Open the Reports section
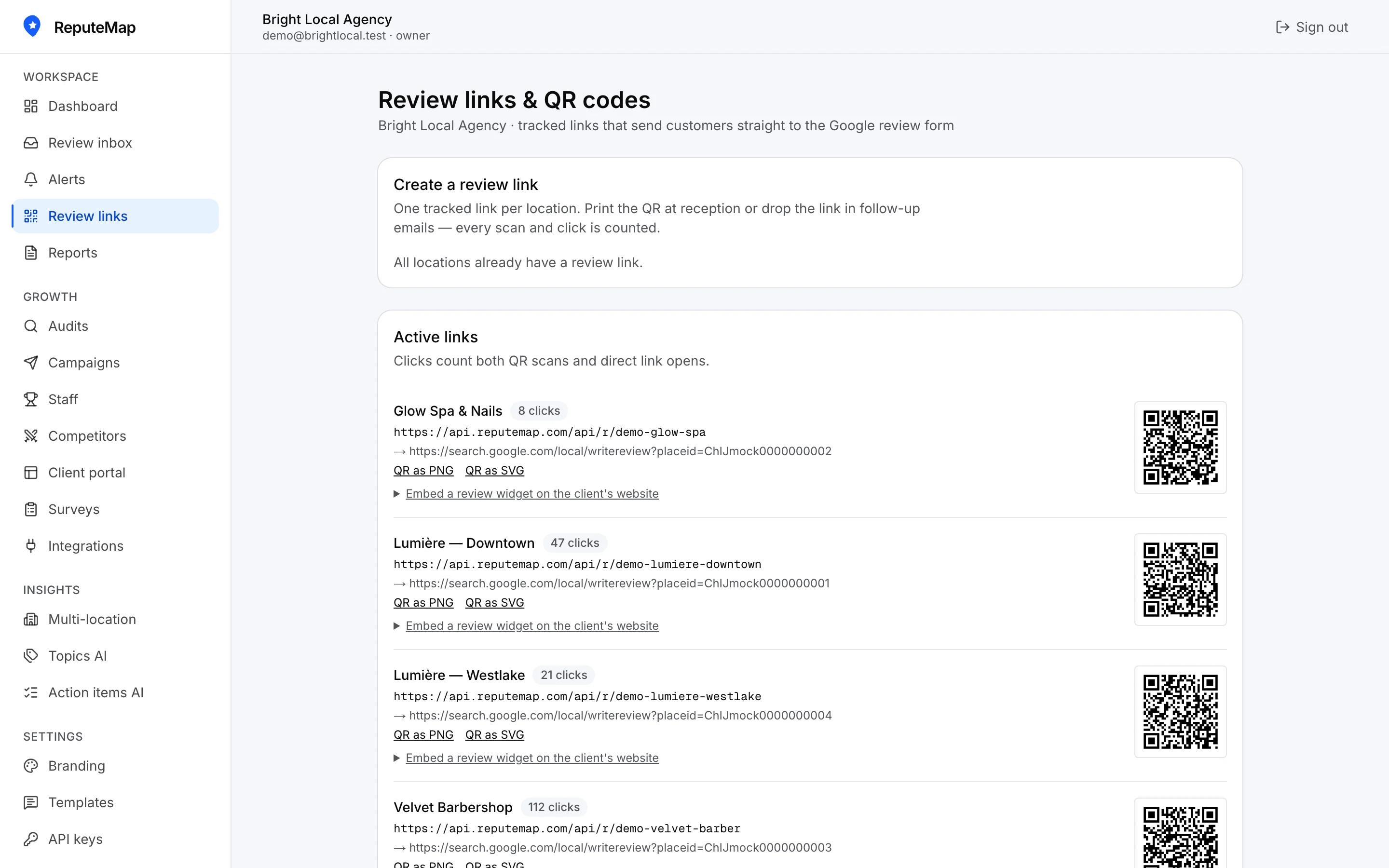Image resolution: width=1389 pixels, height=868 pixels. point(115,253)
